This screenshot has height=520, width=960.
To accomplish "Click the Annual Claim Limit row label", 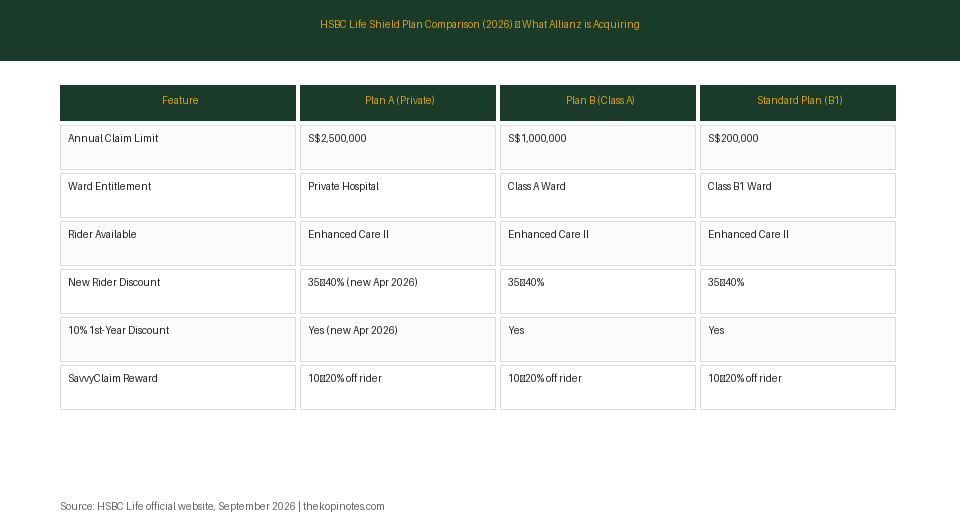I will pyautogui.click(x=178, y=148).
